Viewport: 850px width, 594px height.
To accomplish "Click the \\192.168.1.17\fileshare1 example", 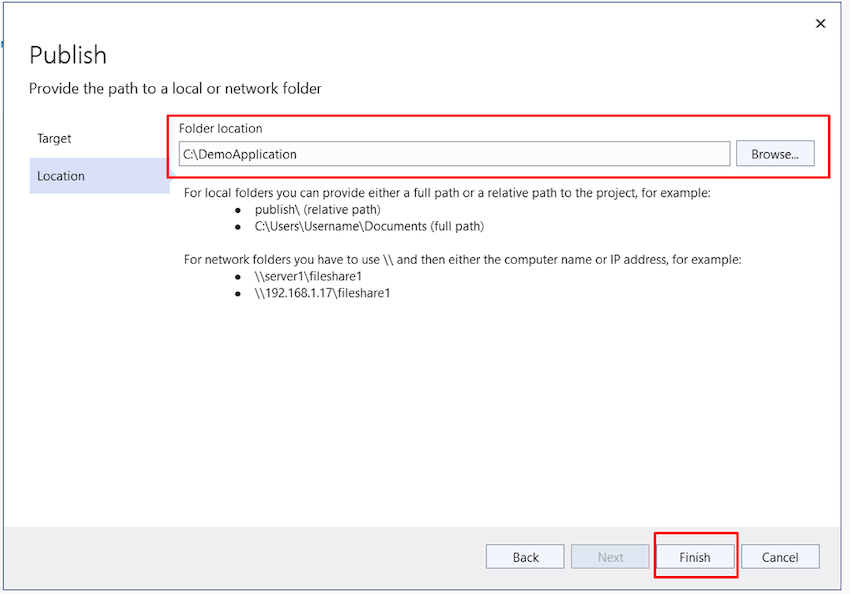I will (322, 293).
